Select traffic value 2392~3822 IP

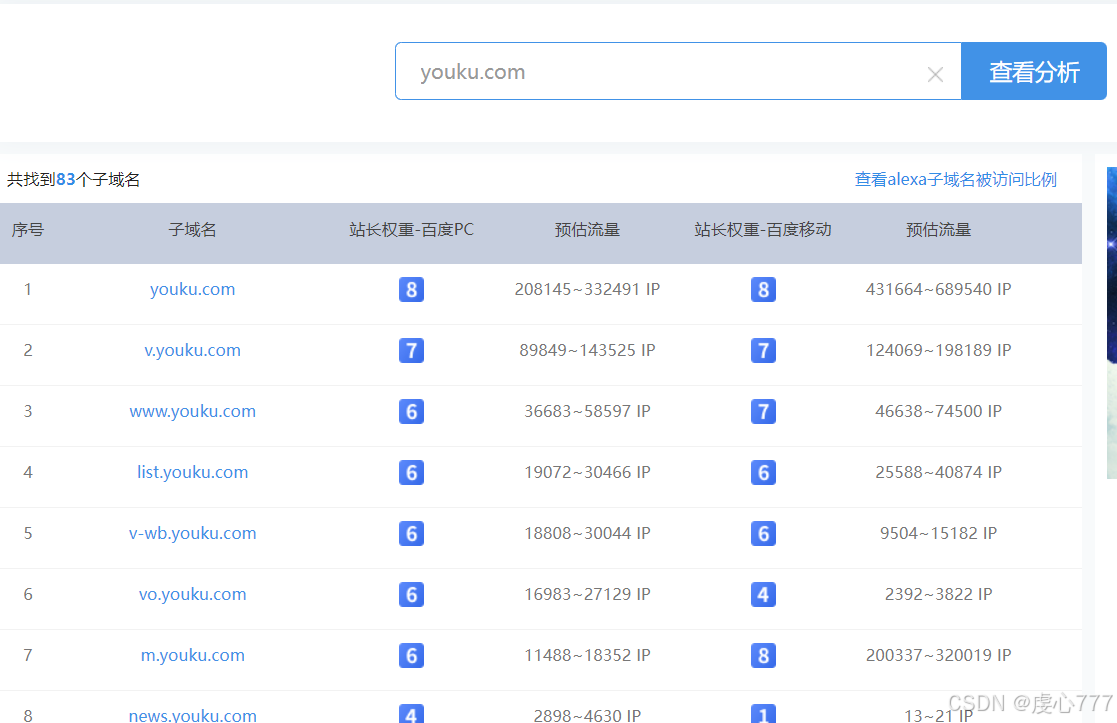[x=938, y=594]
